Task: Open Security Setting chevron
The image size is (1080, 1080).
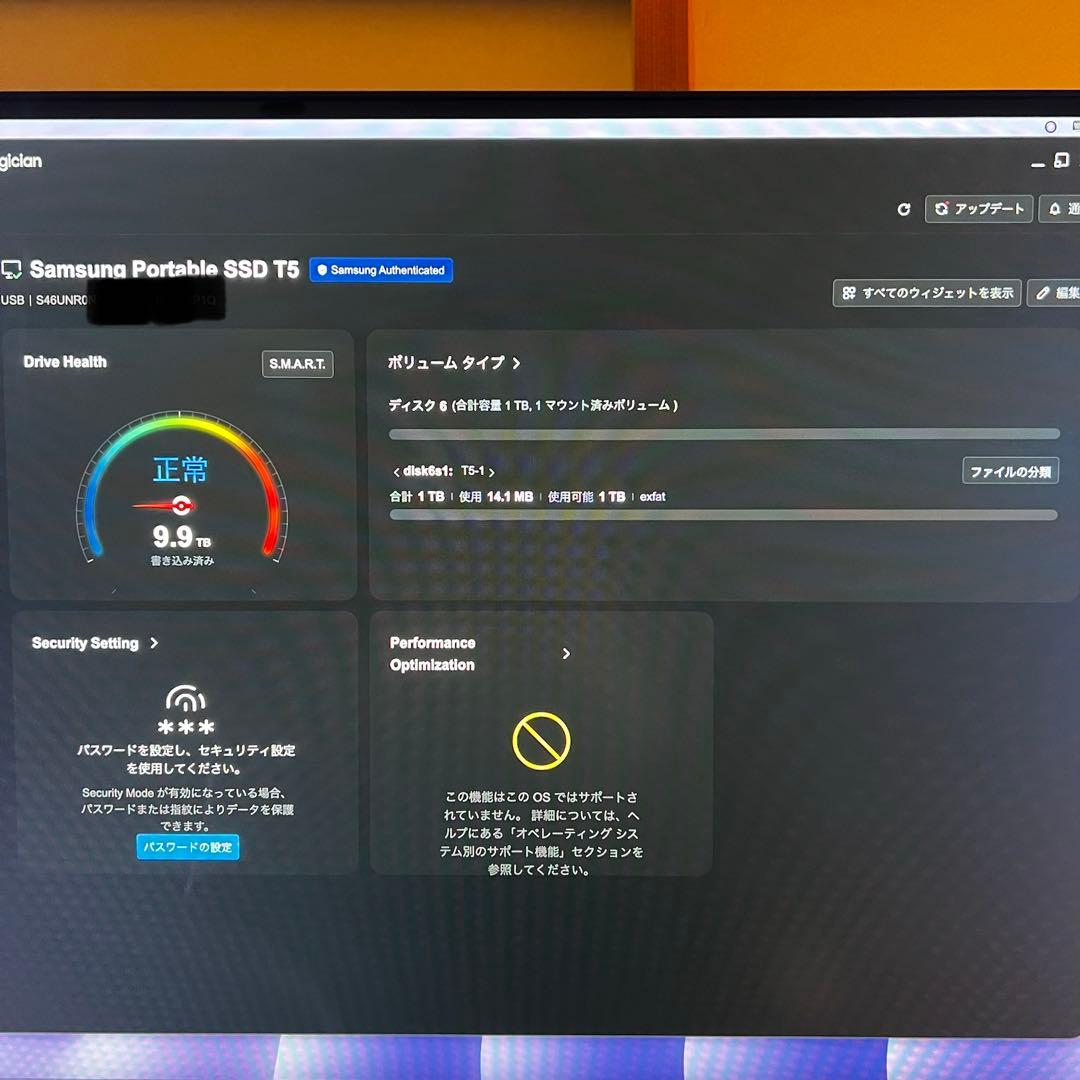Action: 154,643
